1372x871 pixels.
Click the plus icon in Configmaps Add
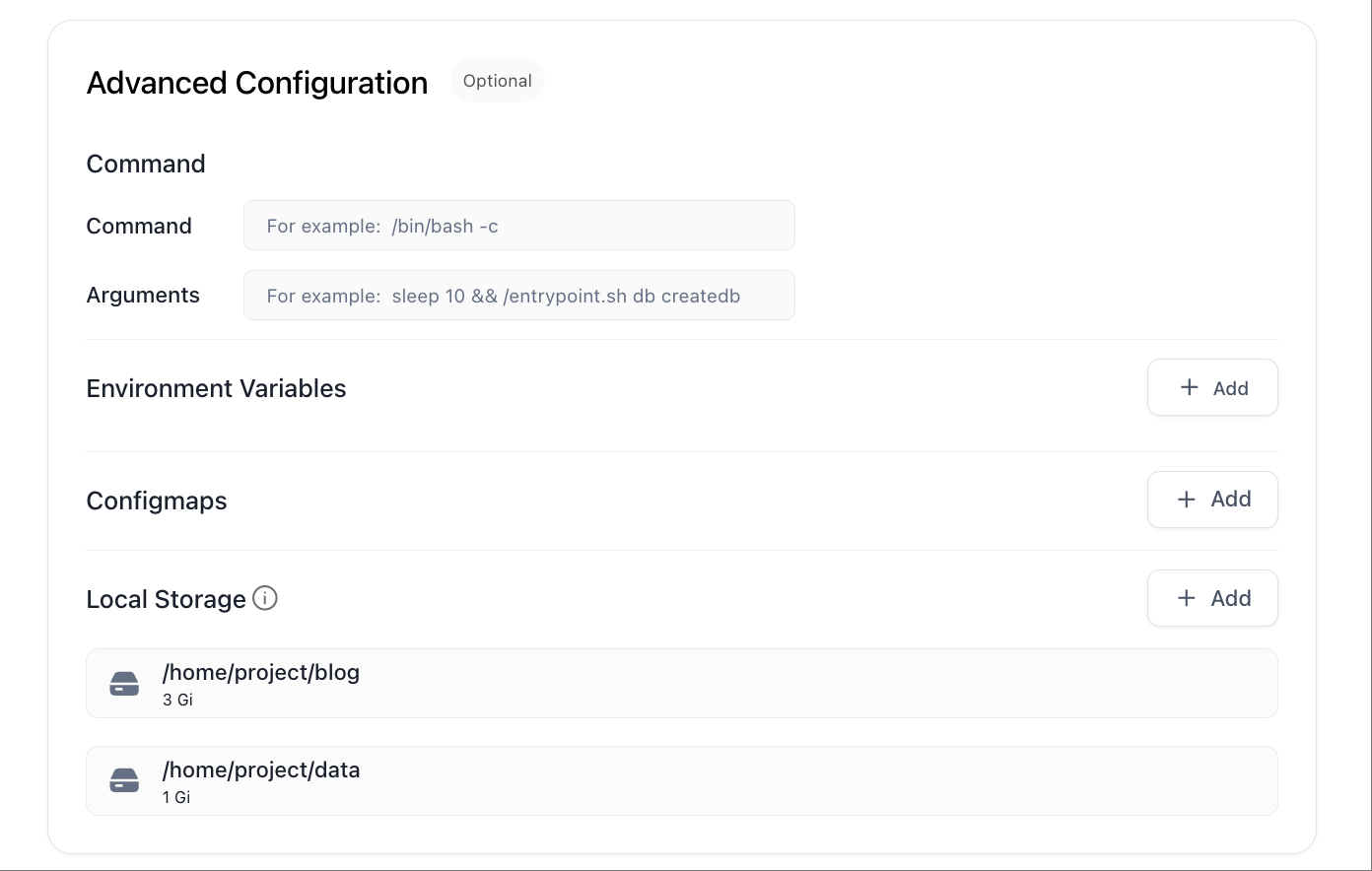(1187, 500)
